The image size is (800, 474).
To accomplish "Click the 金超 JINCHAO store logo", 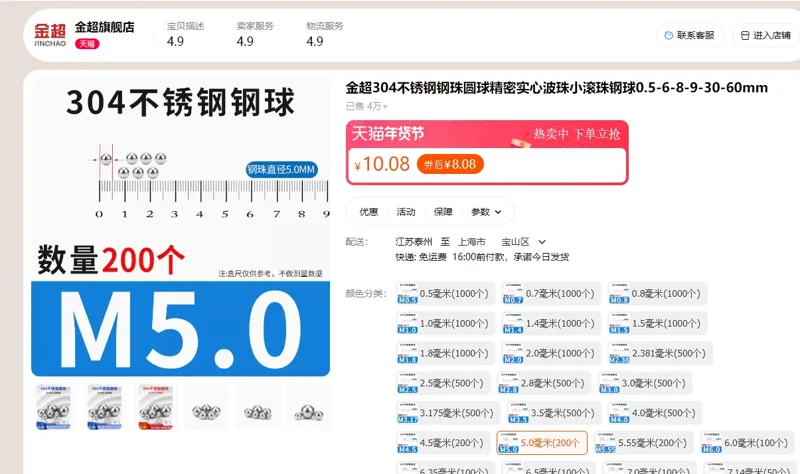I will coord(50,35).
